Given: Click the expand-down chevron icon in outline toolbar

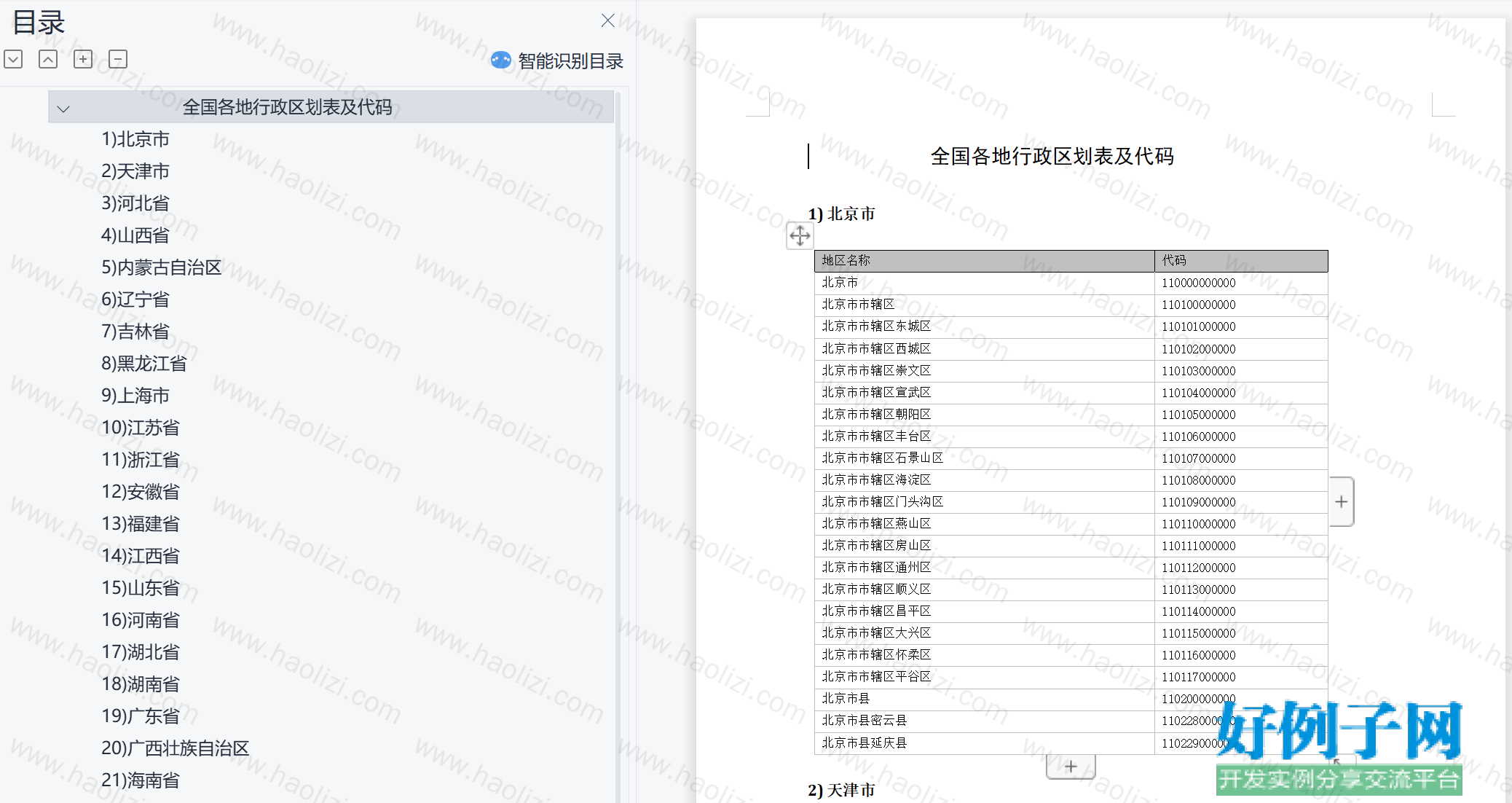Looking at the screenshot, I should click(13, 59).
